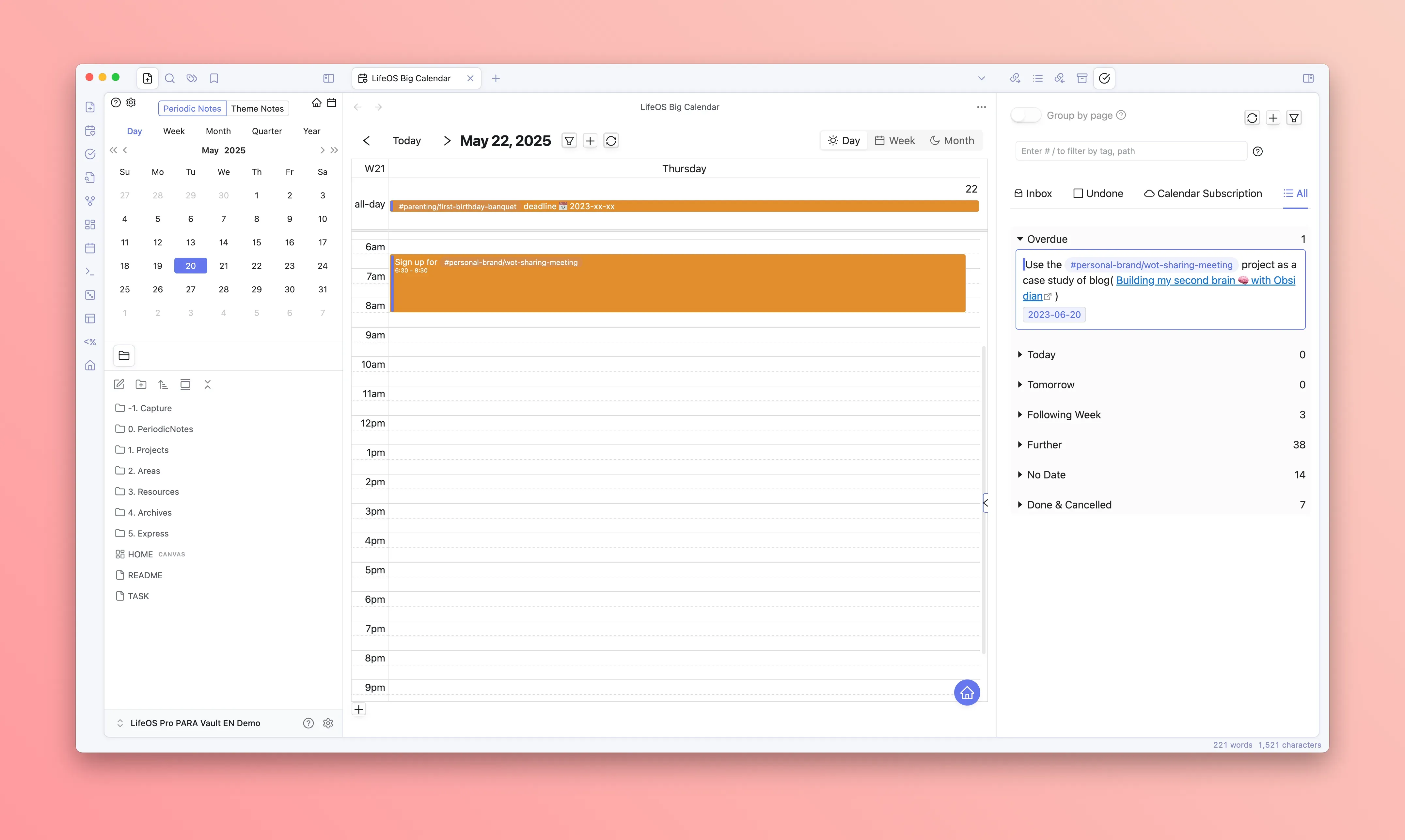Toggle the Group by page switch
Screen dimensions: 1405x840
coord(1026,116)
